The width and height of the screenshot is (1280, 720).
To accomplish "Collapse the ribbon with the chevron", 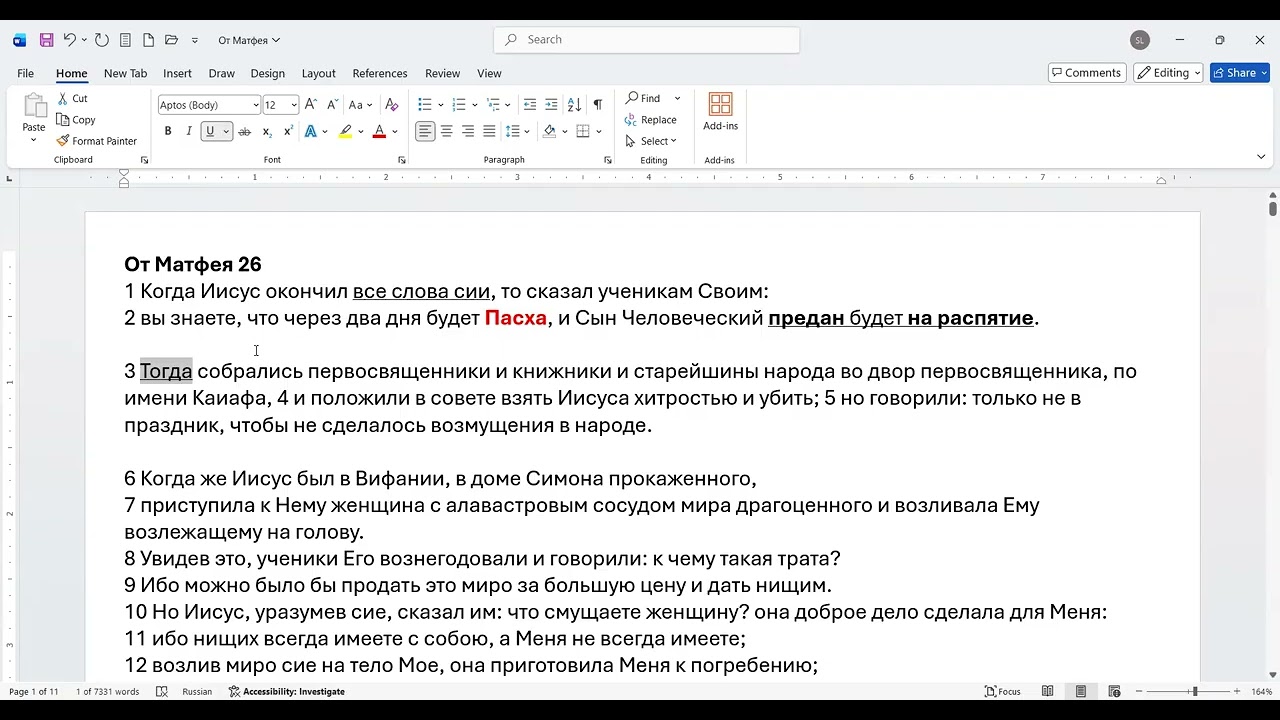I will pyautogui.click(x=1261, y=157).
